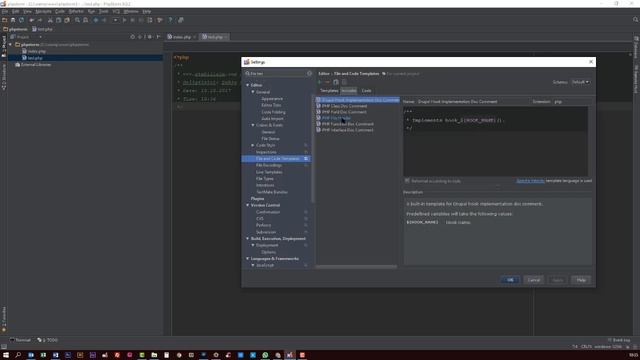Image resolution: width=640 pixels, height=360 pixels.
Task: Click the template Name input field
Action: click(473, 102)
